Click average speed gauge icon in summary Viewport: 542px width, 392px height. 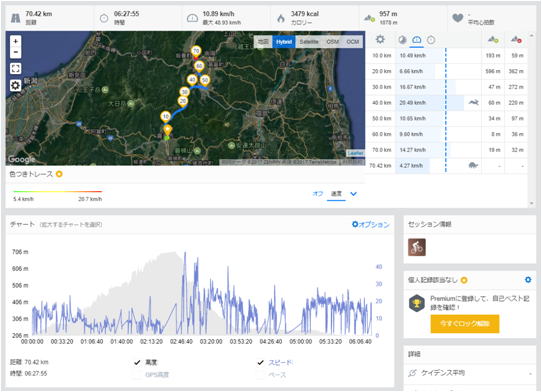pos(192,18)
